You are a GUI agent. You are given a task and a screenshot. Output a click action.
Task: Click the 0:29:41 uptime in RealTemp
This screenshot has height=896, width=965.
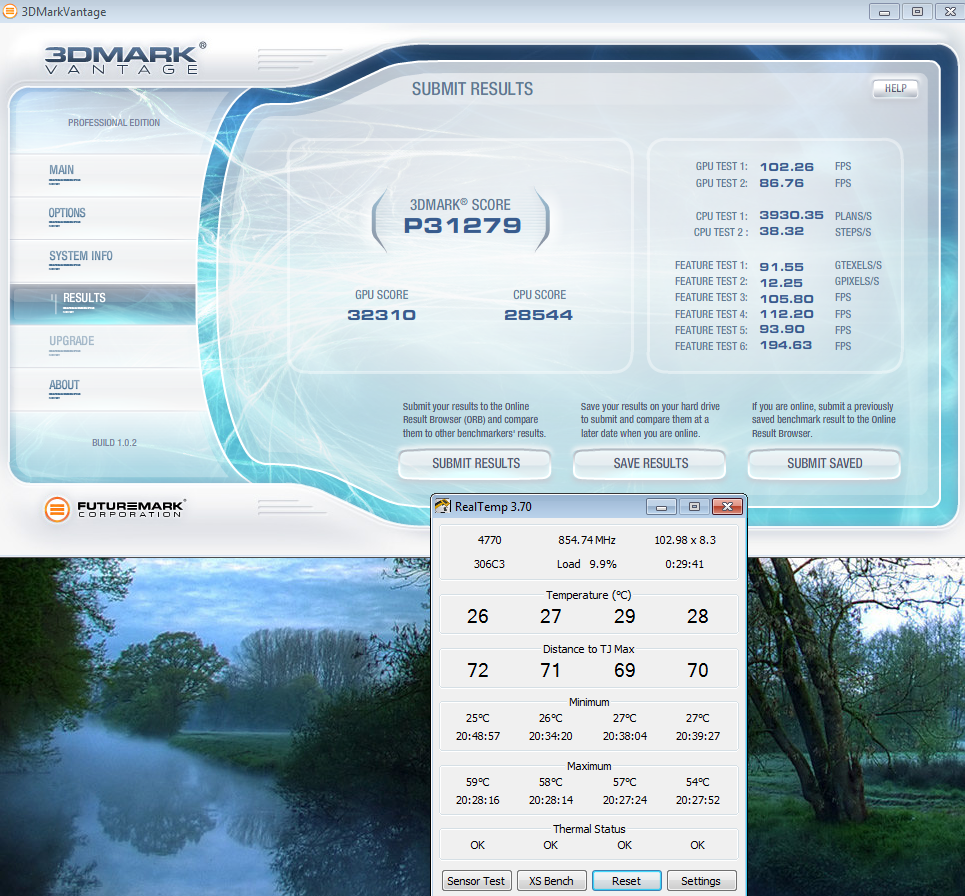pos(684,564)
